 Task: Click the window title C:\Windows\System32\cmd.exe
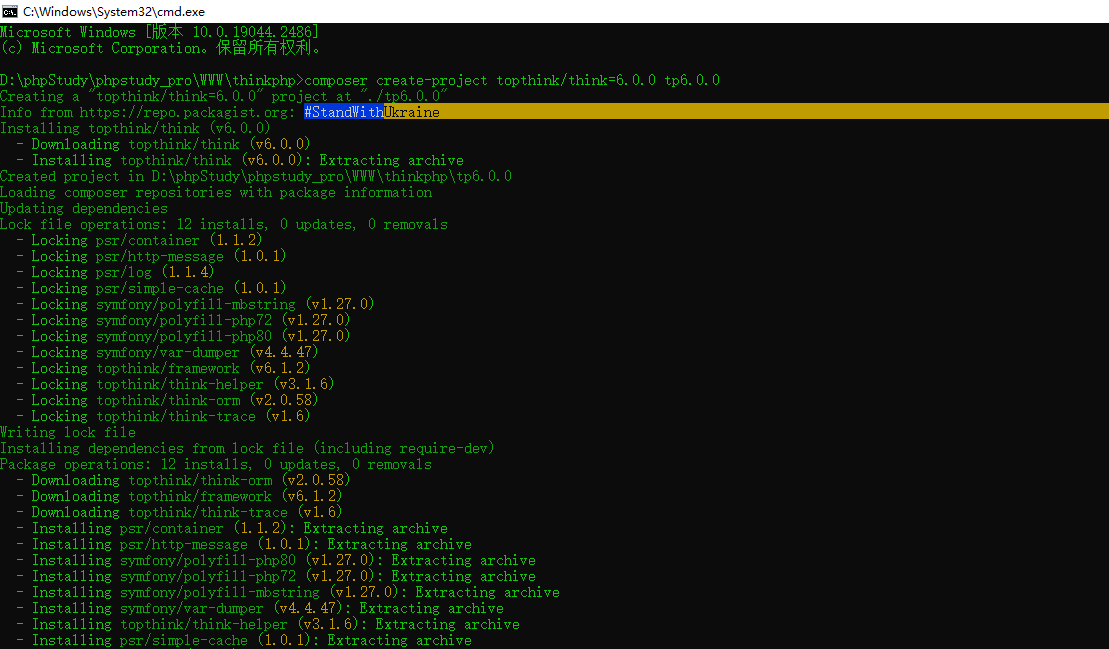(x=114, y=11)
